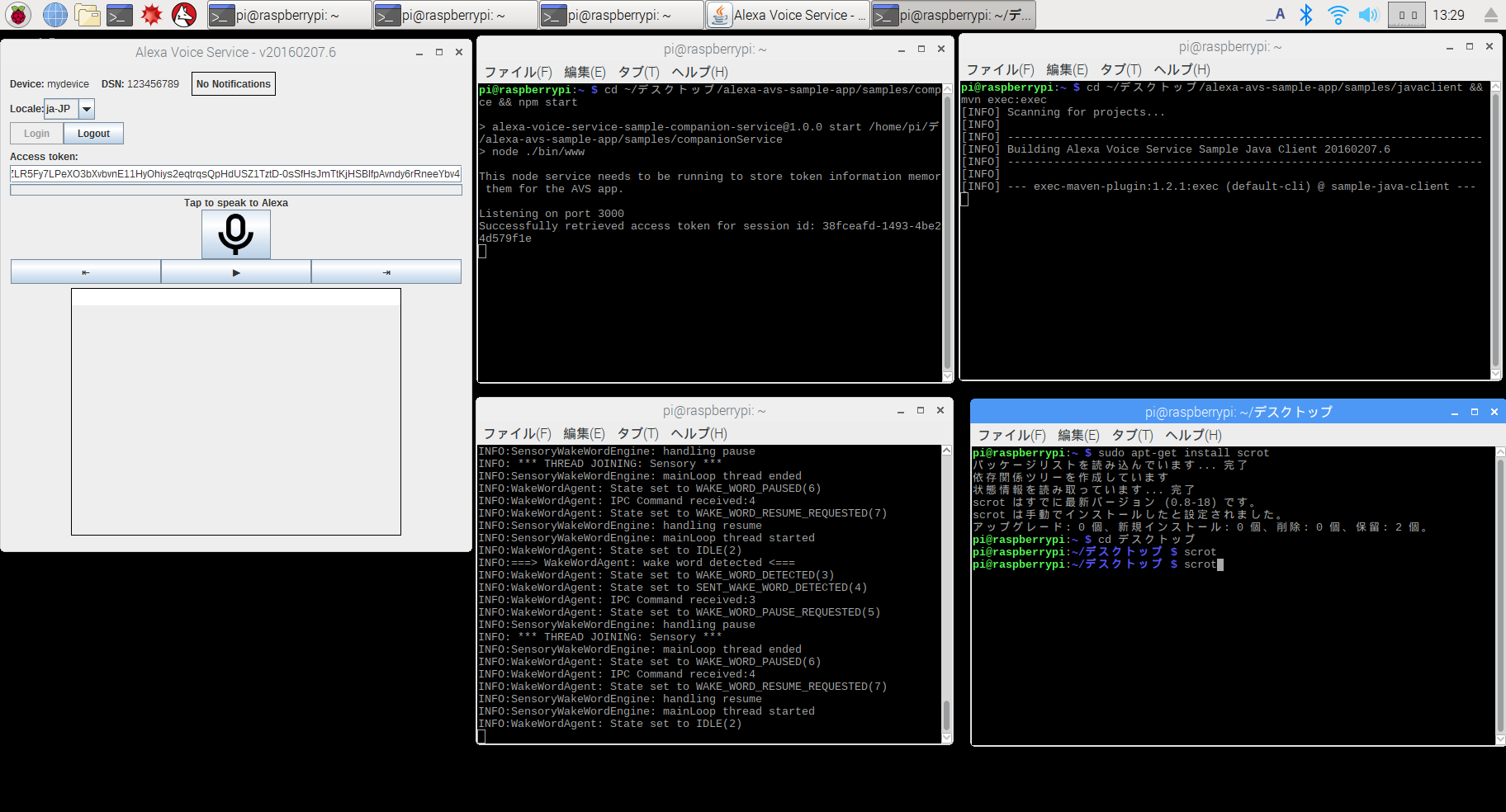Viewport: 1506px width, 812px height.
Task: Open the WiFi network menu
Action: [x=1338, y=15]
